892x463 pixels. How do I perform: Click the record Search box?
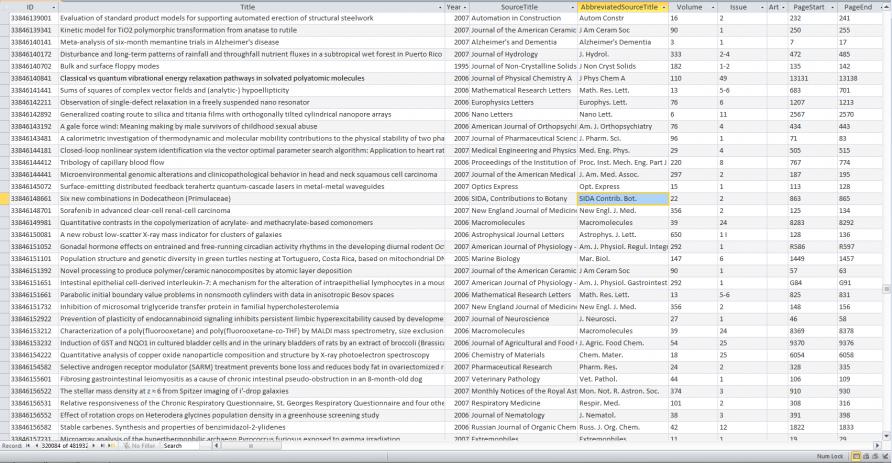[179, 446]
